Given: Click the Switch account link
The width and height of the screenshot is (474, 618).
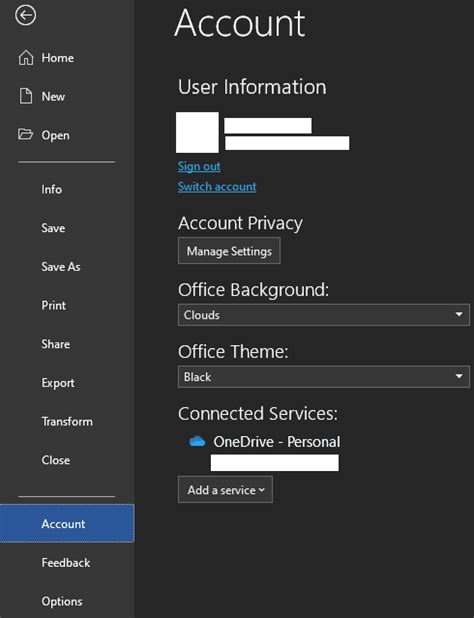Looking at the screenshot, I should (x=217, y=186).
